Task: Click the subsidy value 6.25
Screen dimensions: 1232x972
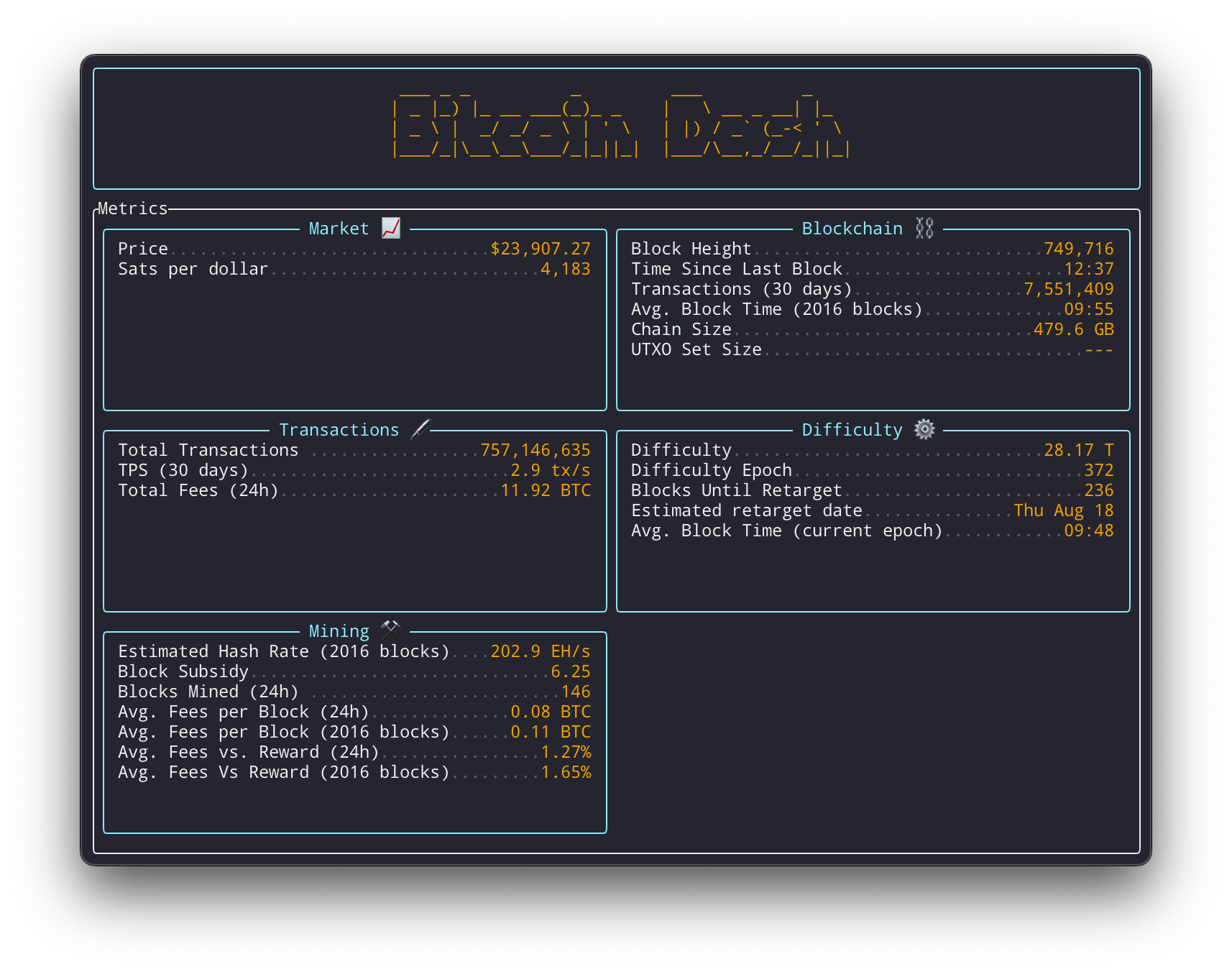Action: 571,671
